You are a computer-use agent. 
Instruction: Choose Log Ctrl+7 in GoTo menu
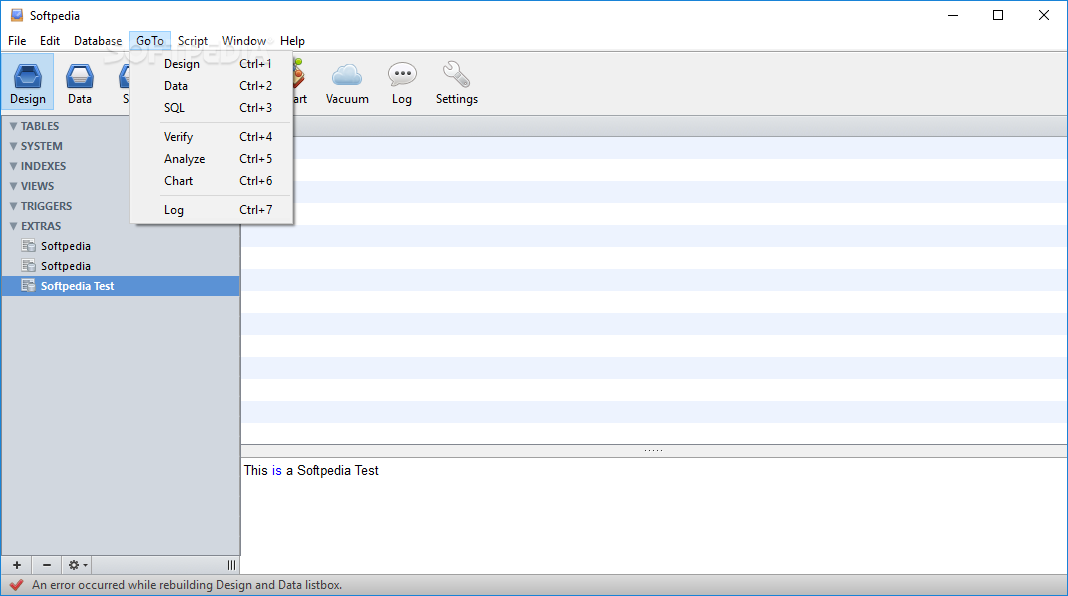coord(212,210)
